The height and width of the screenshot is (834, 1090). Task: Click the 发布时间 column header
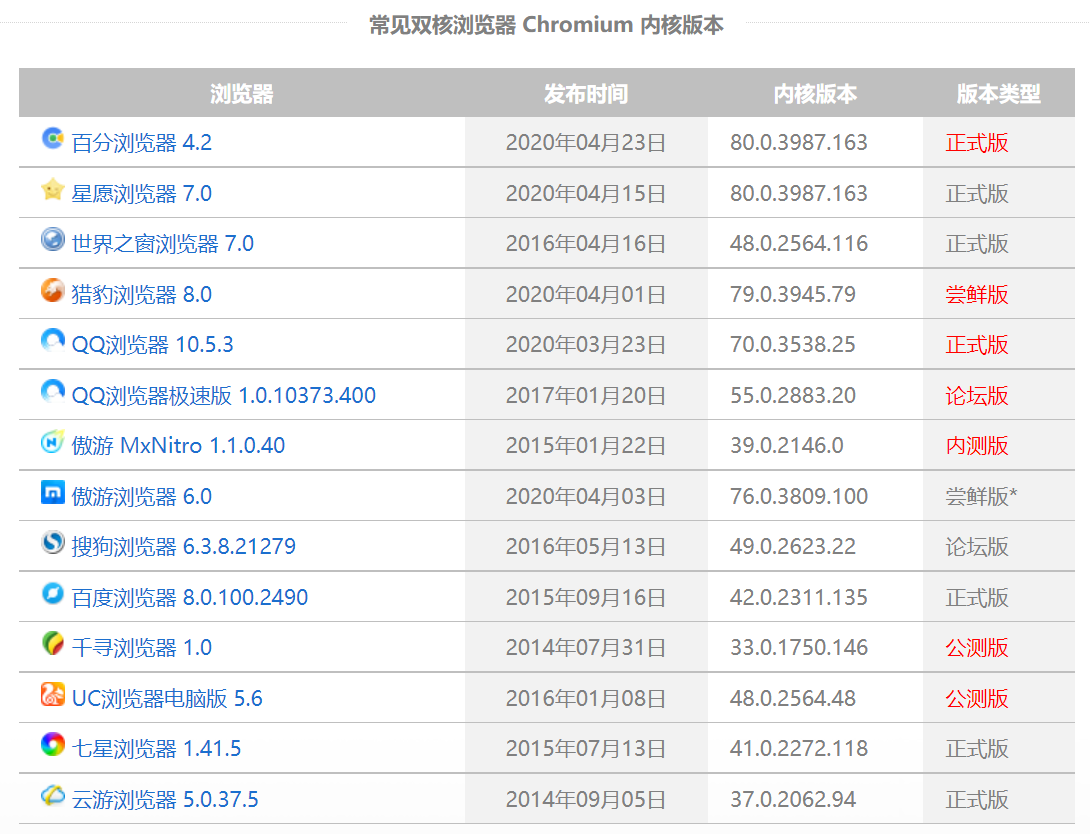coord(586,94)
